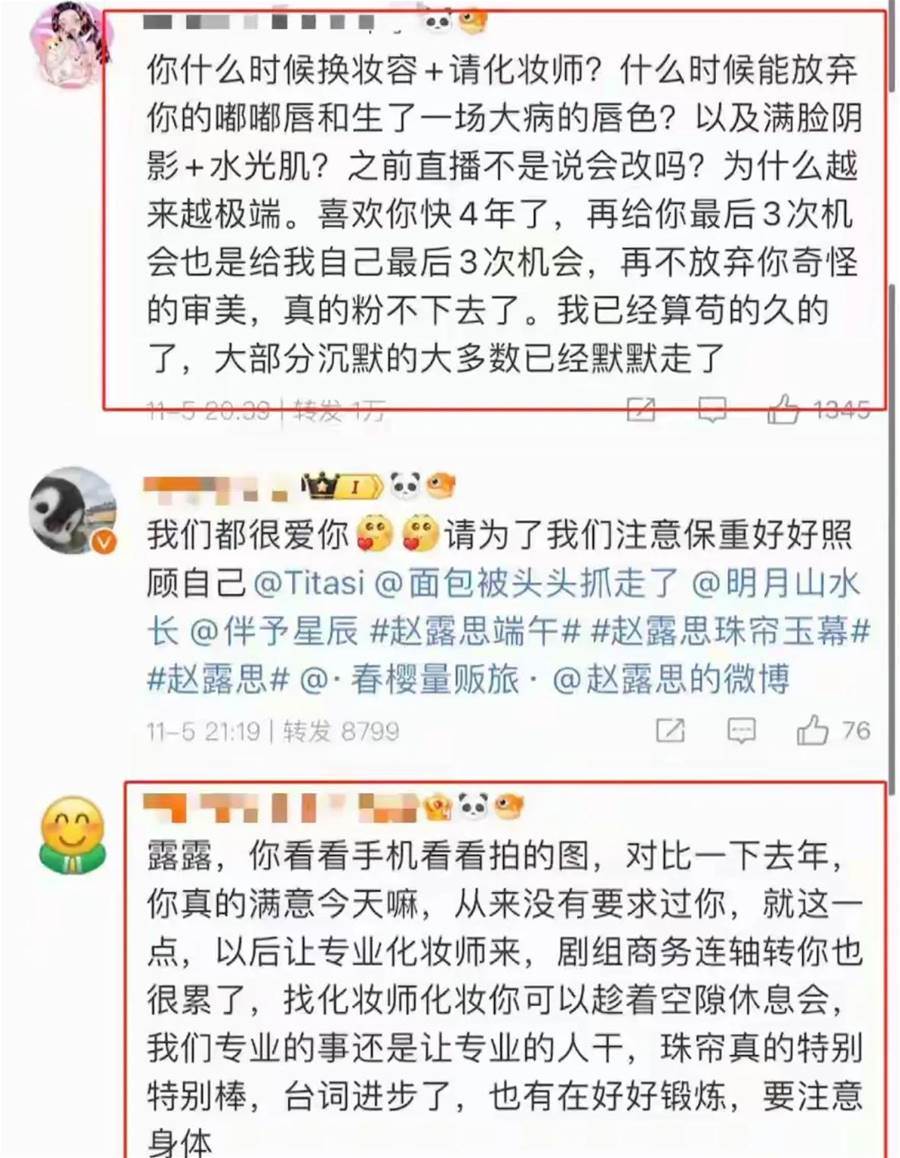This screenshot has height=1158, width=900.
Task: Open the @赵露思的微博 mention
Action: point(671,679)
